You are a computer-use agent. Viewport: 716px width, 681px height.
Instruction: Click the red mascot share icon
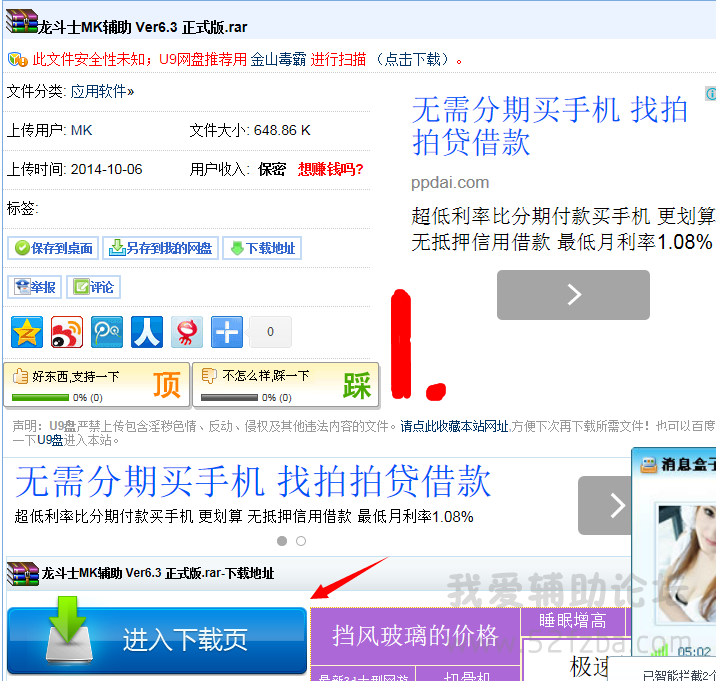[x=187, y=332]
